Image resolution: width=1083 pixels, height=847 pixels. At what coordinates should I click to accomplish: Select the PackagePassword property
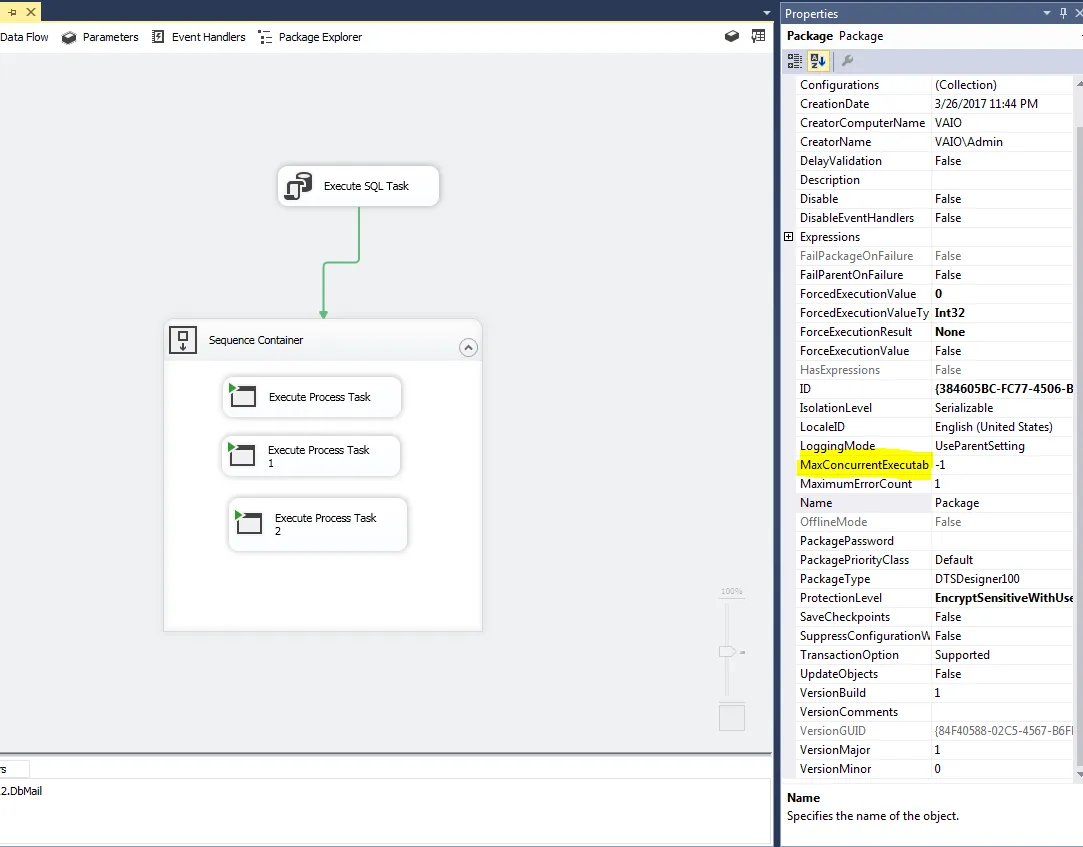tap(864, 541)
